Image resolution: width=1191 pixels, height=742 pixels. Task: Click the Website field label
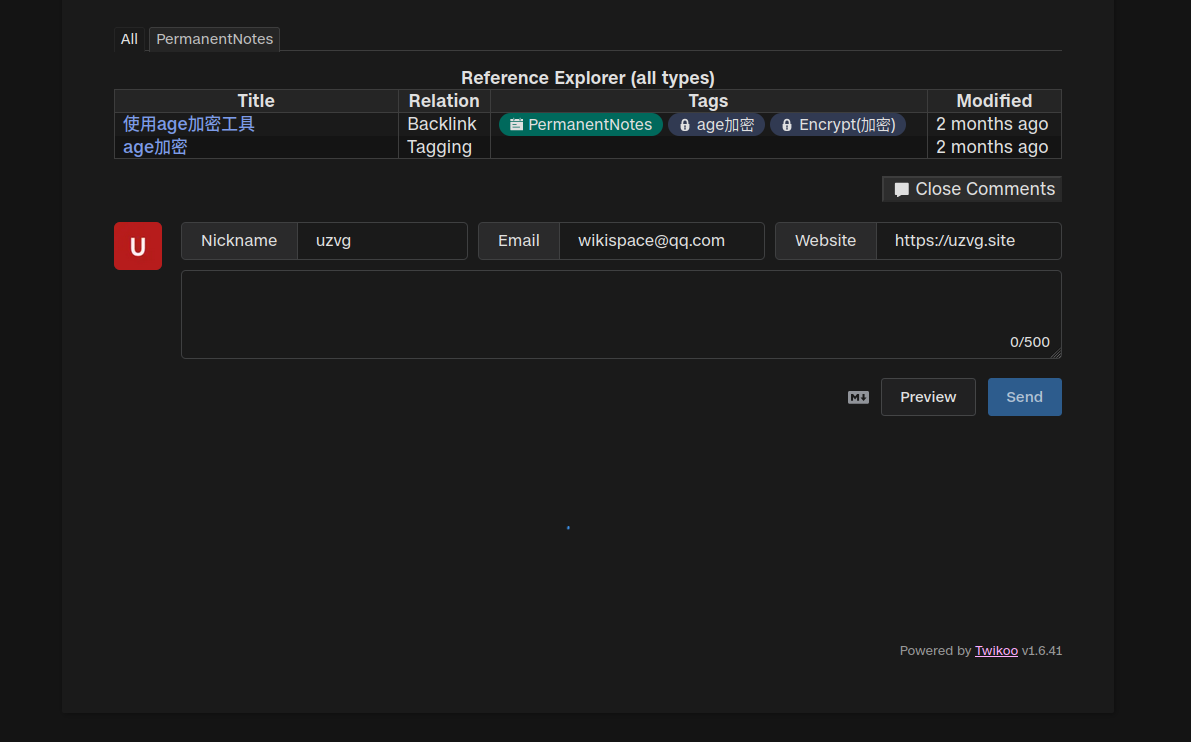826,241
